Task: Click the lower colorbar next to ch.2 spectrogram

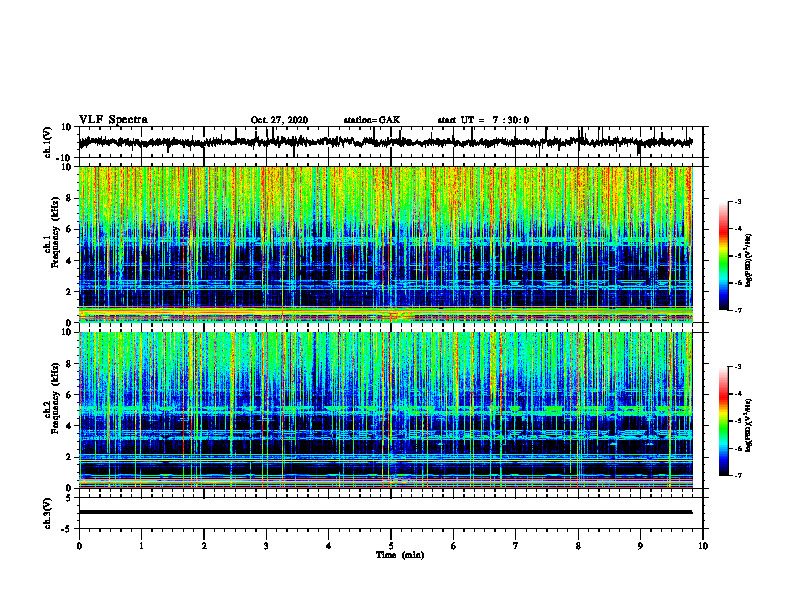Action: point(724,421)
